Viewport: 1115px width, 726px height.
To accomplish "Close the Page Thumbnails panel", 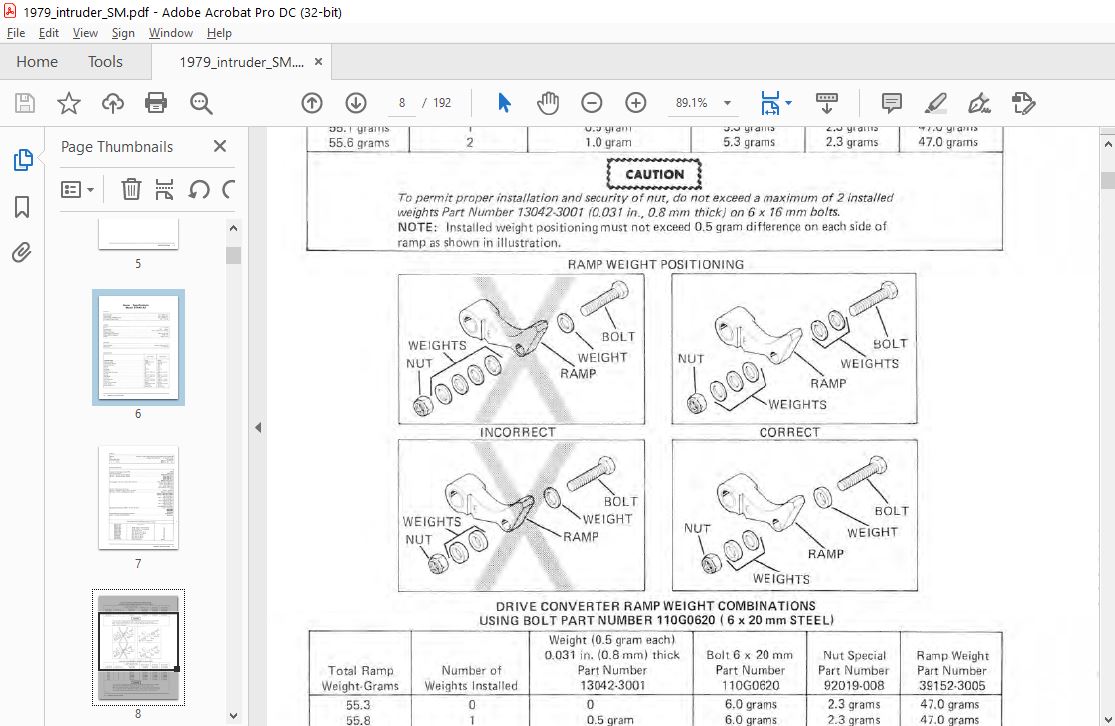I will pyautogui.click(x=220, y=146).
